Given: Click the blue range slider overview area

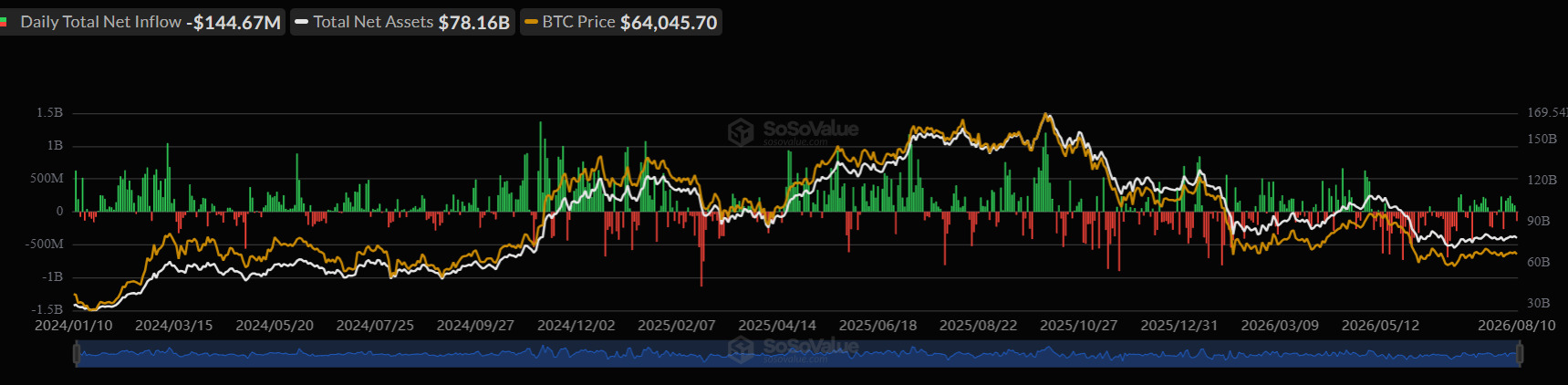Looking at the screenshot, I should pyautogui.click(x=798, y=354).
